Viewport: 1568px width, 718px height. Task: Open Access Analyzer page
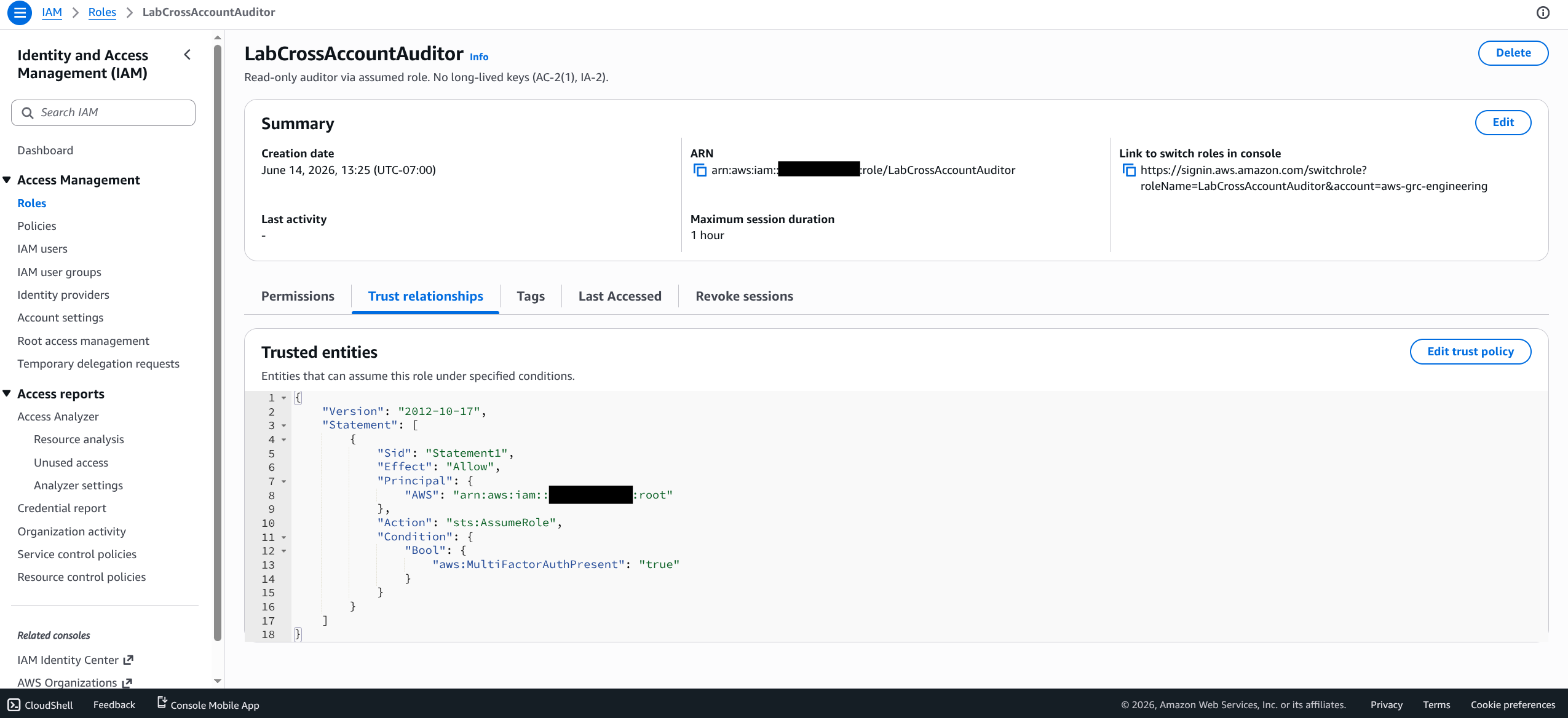[58, 416]
